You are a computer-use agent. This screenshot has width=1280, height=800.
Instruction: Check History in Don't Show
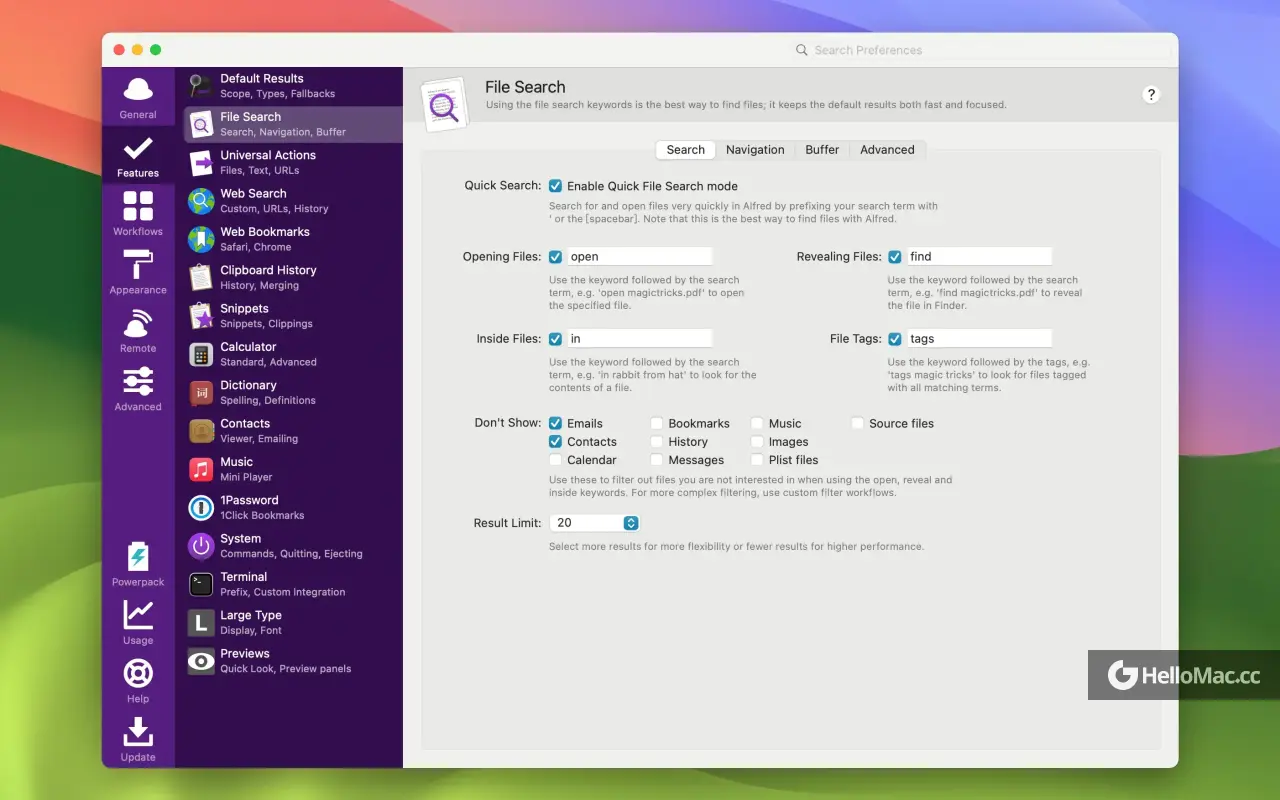[657, 442]
